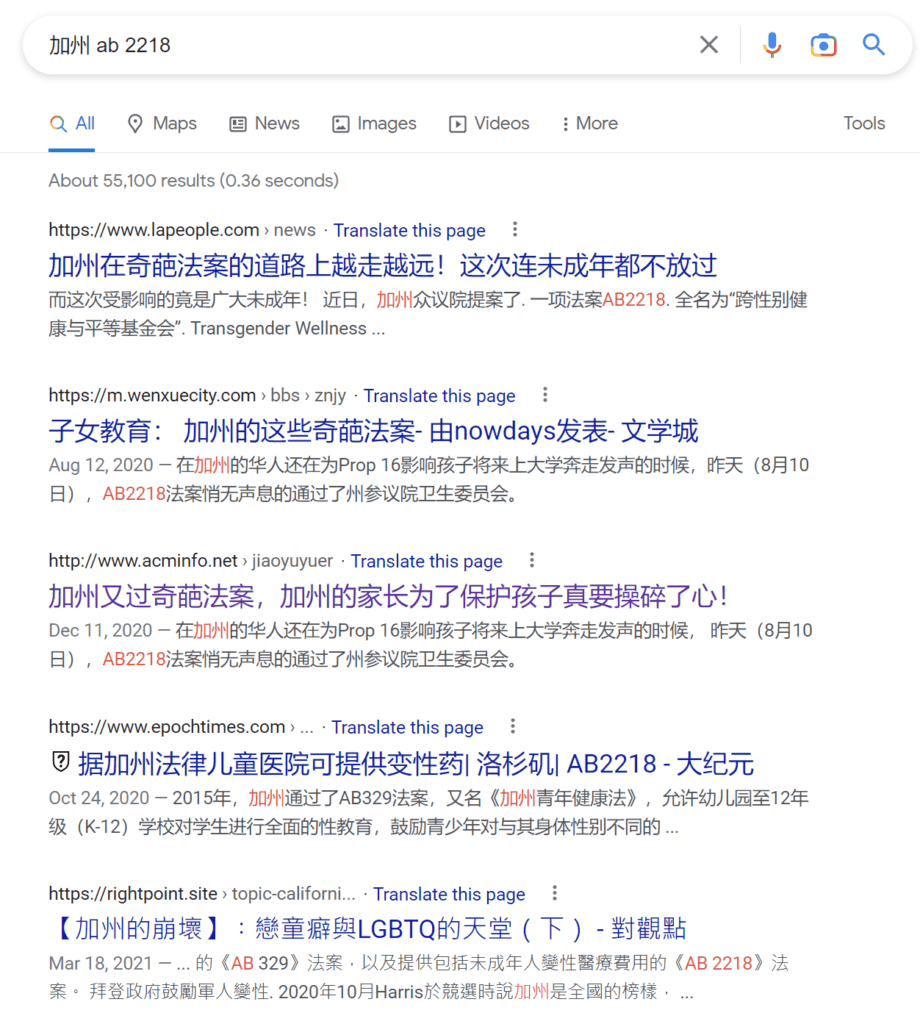
Task: Click the blue magnifier search button
Action: (x=874, y=45)
